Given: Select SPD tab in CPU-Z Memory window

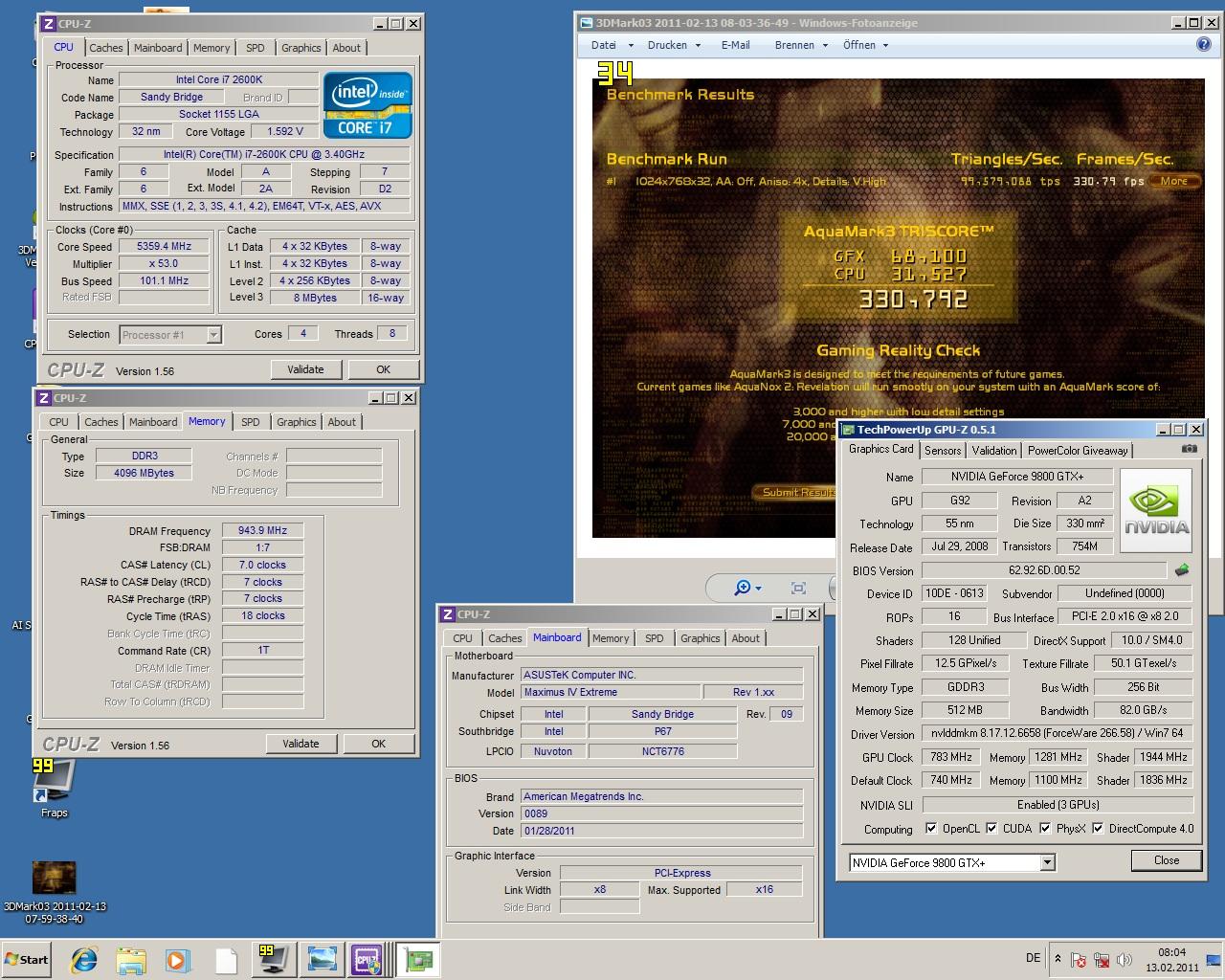Looking at the screenshot, I should (251, 422).
